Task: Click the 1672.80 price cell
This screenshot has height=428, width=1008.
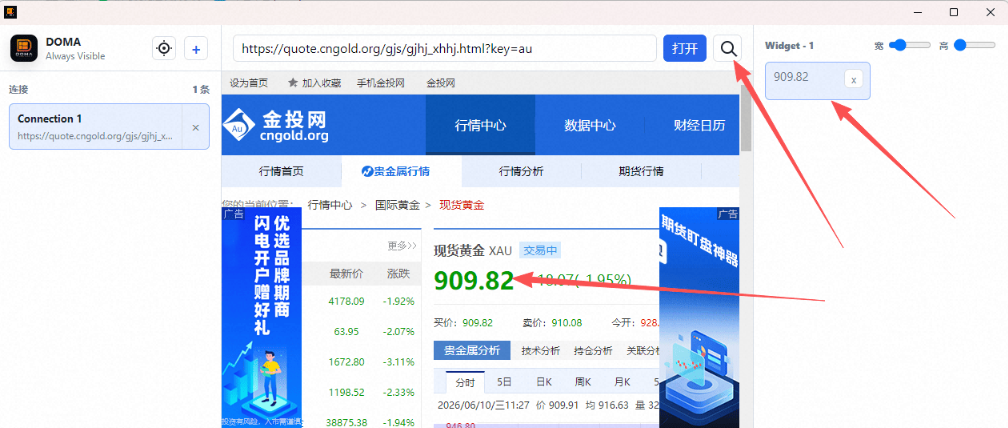Action: click(x=346, y=362)
